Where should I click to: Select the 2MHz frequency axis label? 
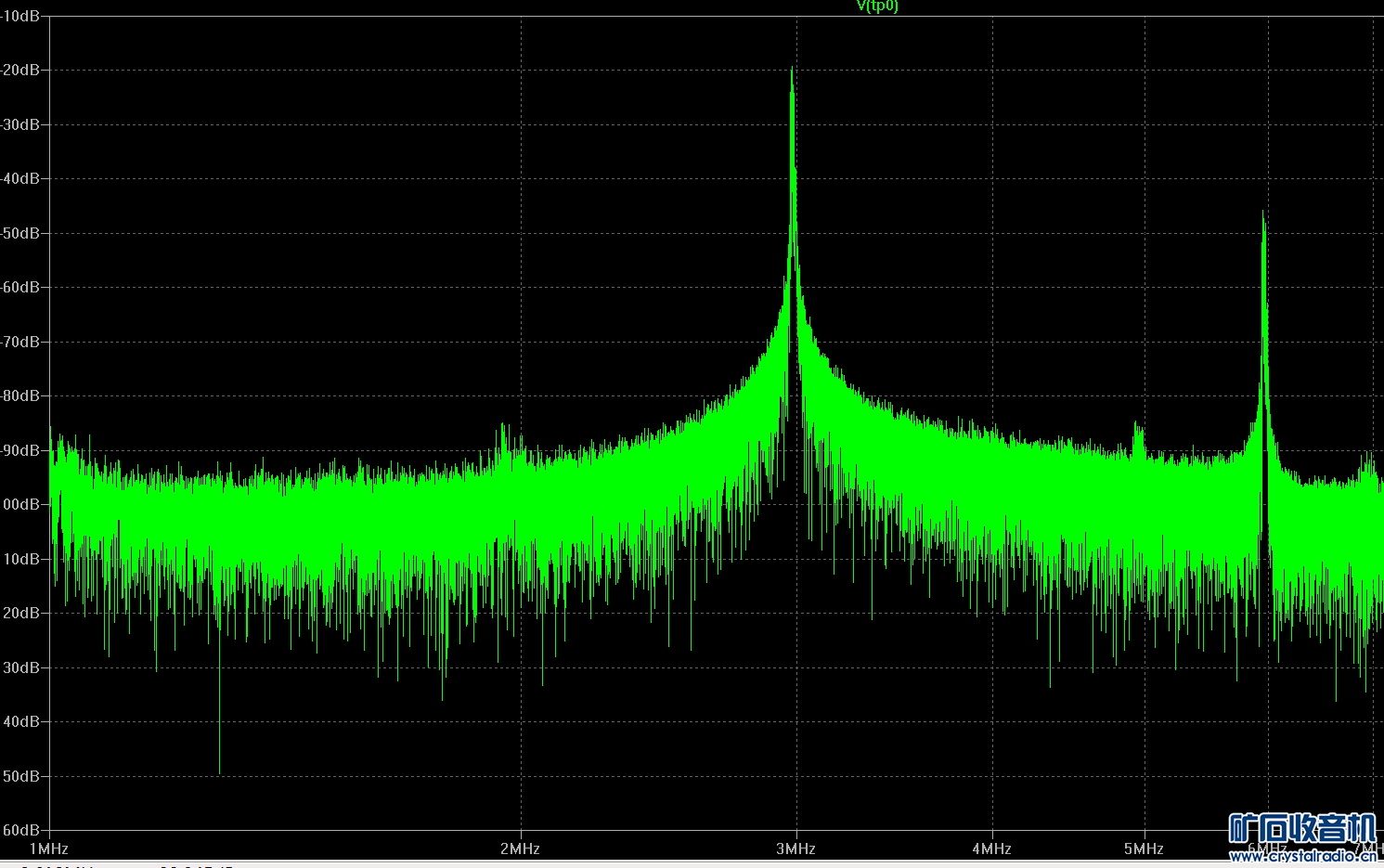[520, 849]
